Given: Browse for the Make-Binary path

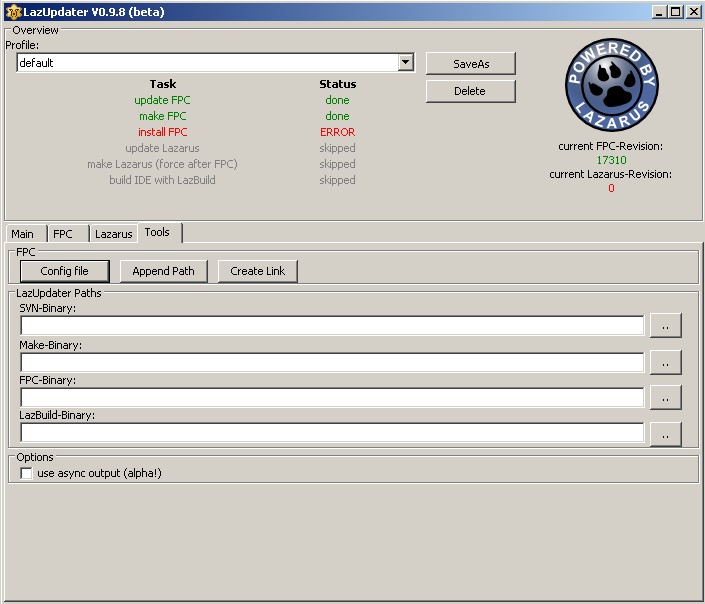Looking at the screenshot, I should pos(665,362).
